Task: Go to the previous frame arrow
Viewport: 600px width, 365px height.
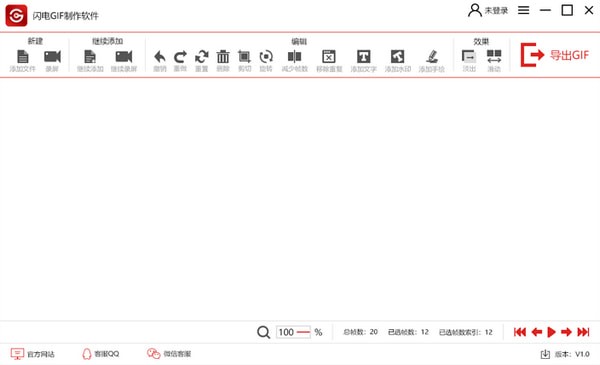Action: pyautogui.click(x=536, y=332)
